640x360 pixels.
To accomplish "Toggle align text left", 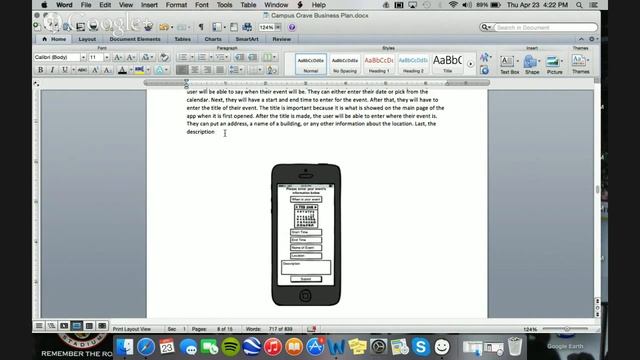I will point(182,70).
